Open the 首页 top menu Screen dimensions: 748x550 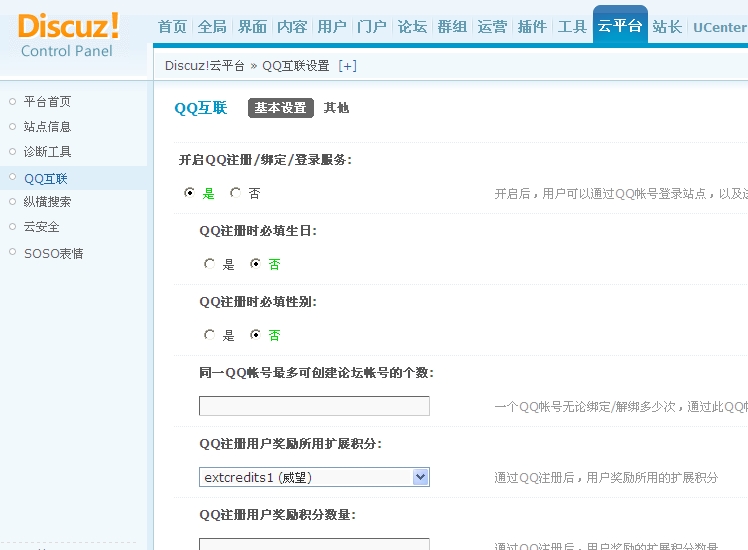172,27
